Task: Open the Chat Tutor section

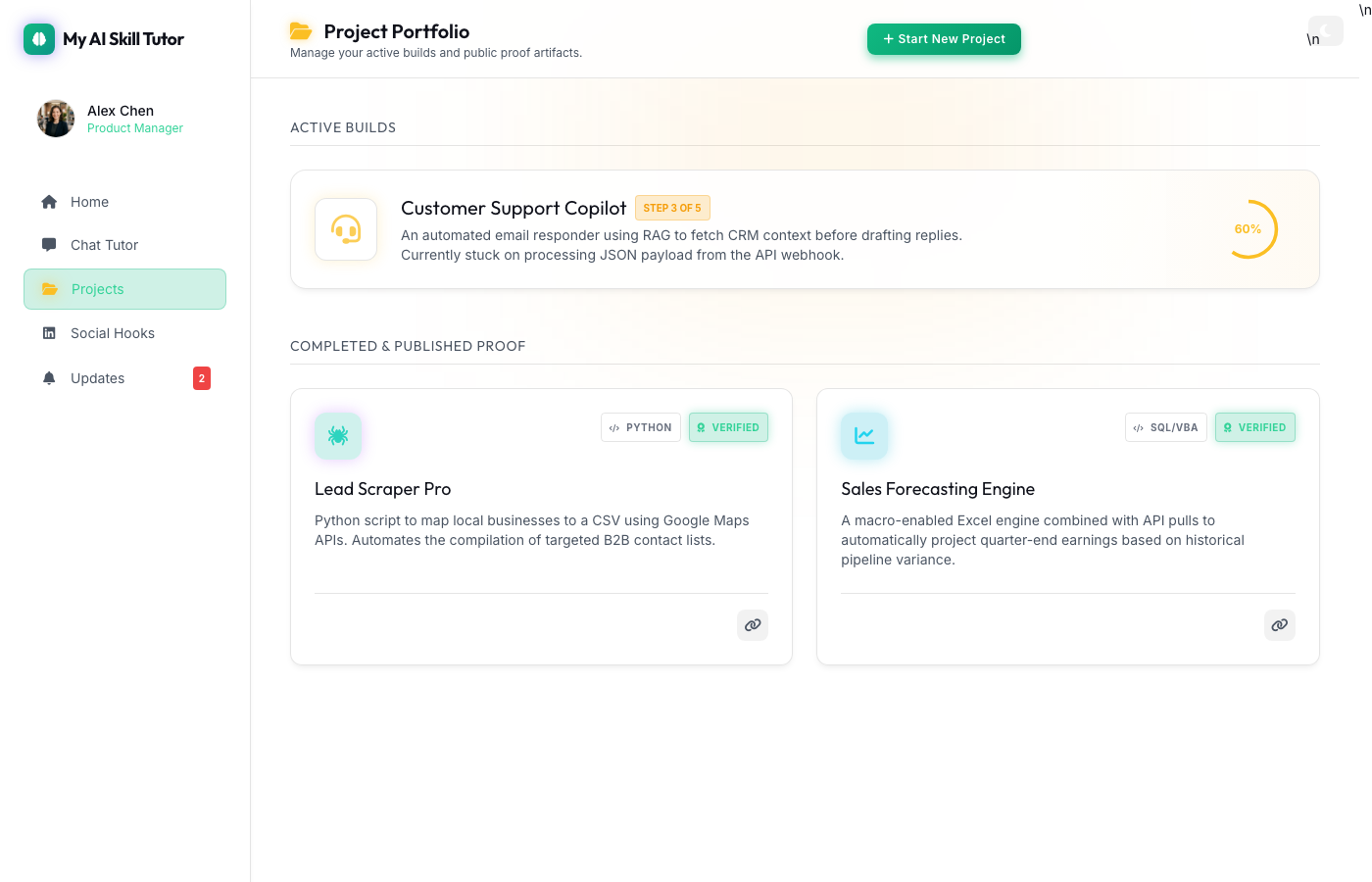Action: pos(104,245)
